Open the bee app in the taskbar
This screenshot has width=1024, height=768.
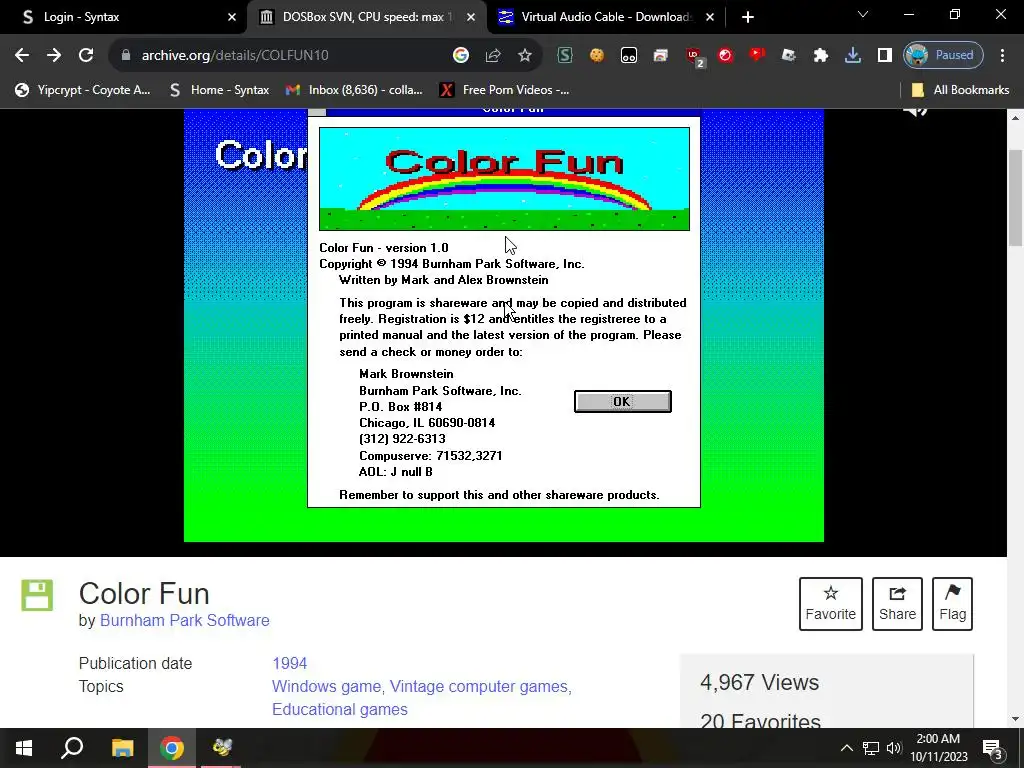(221, 748)
